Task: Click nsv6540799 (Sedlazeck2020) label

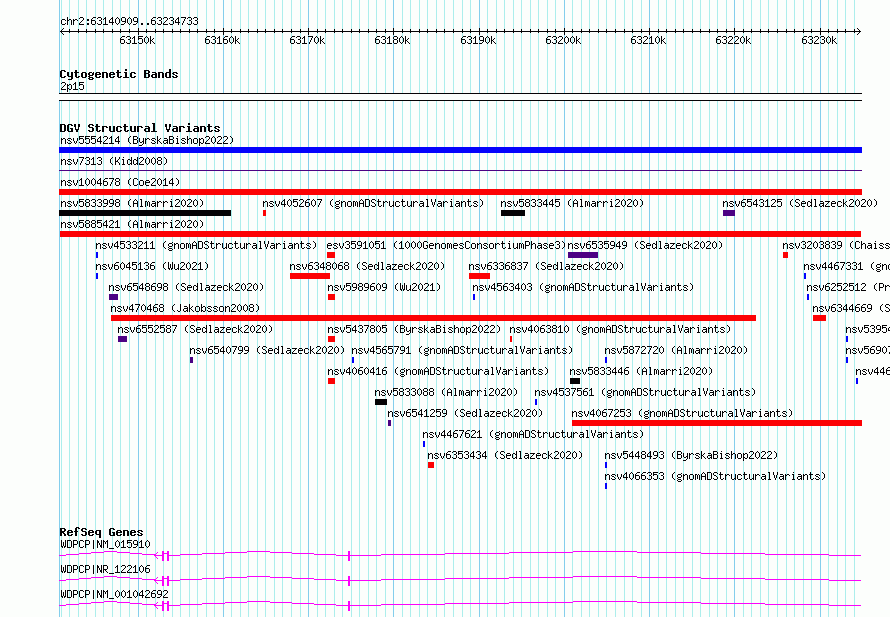Action: pyautogui.click(x=267, y=350)
